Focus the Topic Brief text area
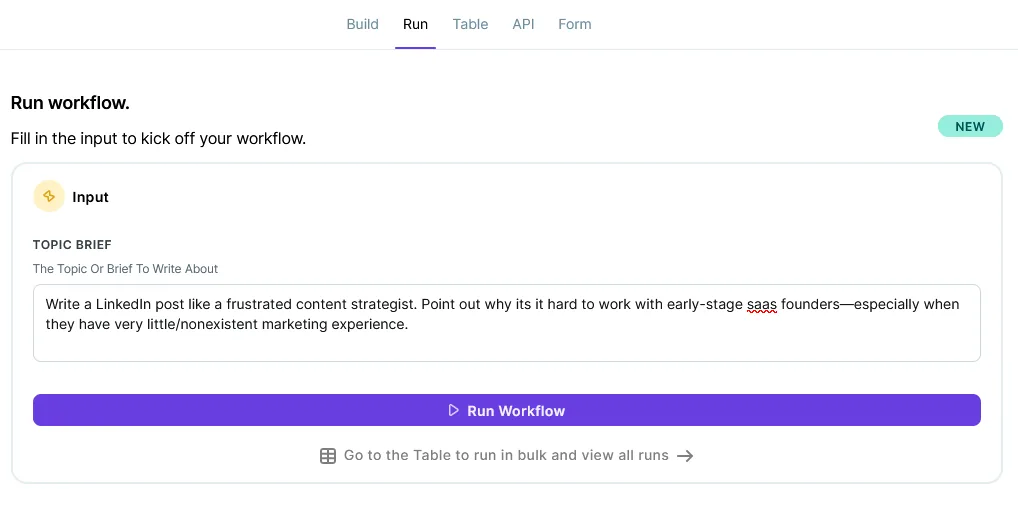 point(506,323)
